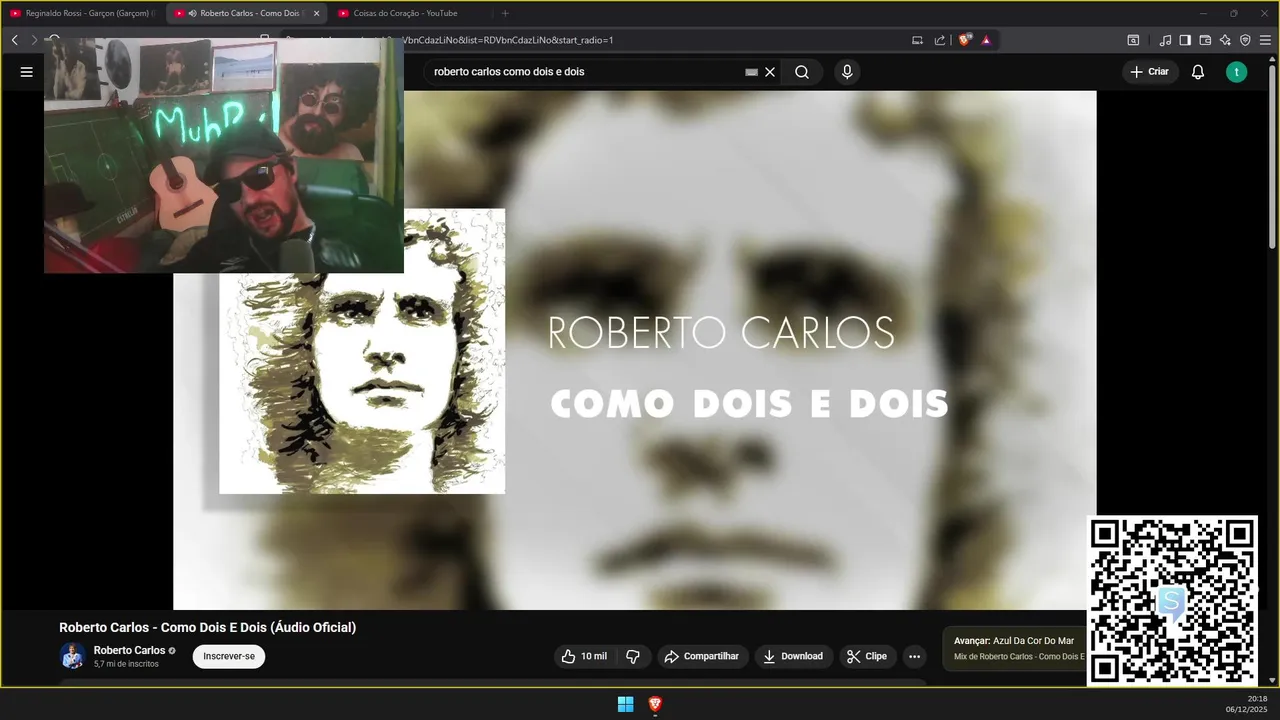Open Brave VPN shield icon

tap(1245, 40)
